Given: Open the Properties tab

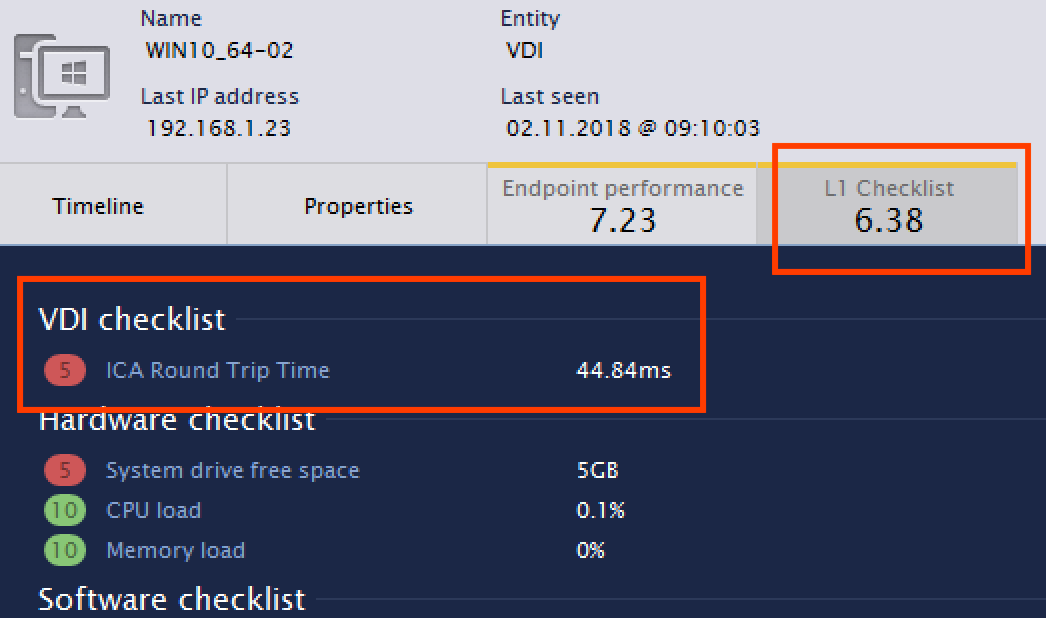Looking at the screenshot, I should 358,206.
